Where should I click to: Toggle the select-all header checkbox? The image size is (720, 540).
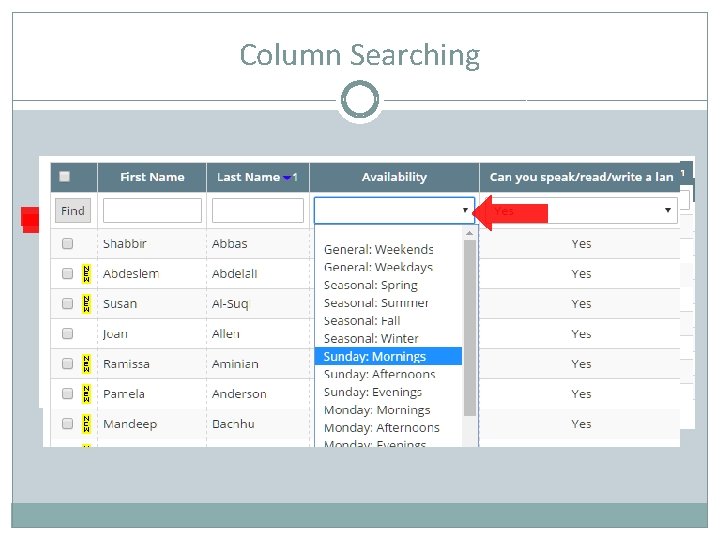coord(65,177)
